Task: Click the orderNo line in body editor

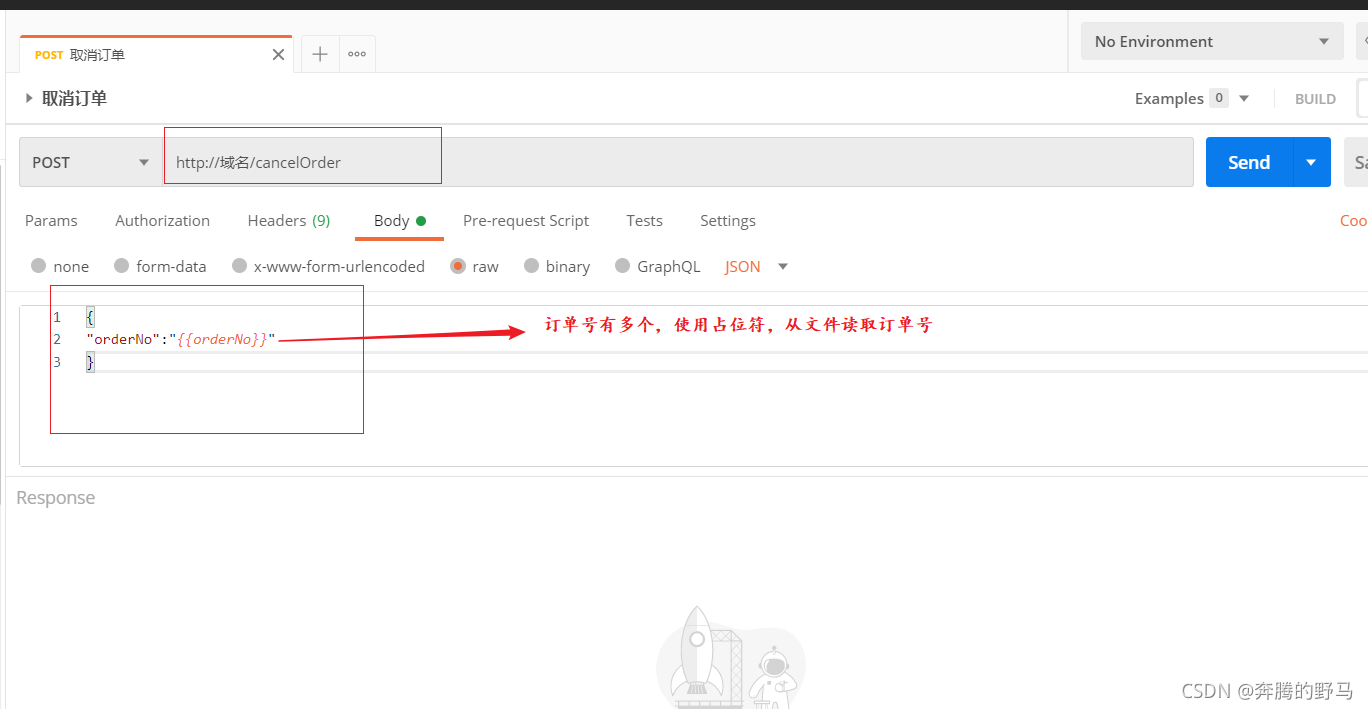Action: (180, 339)
